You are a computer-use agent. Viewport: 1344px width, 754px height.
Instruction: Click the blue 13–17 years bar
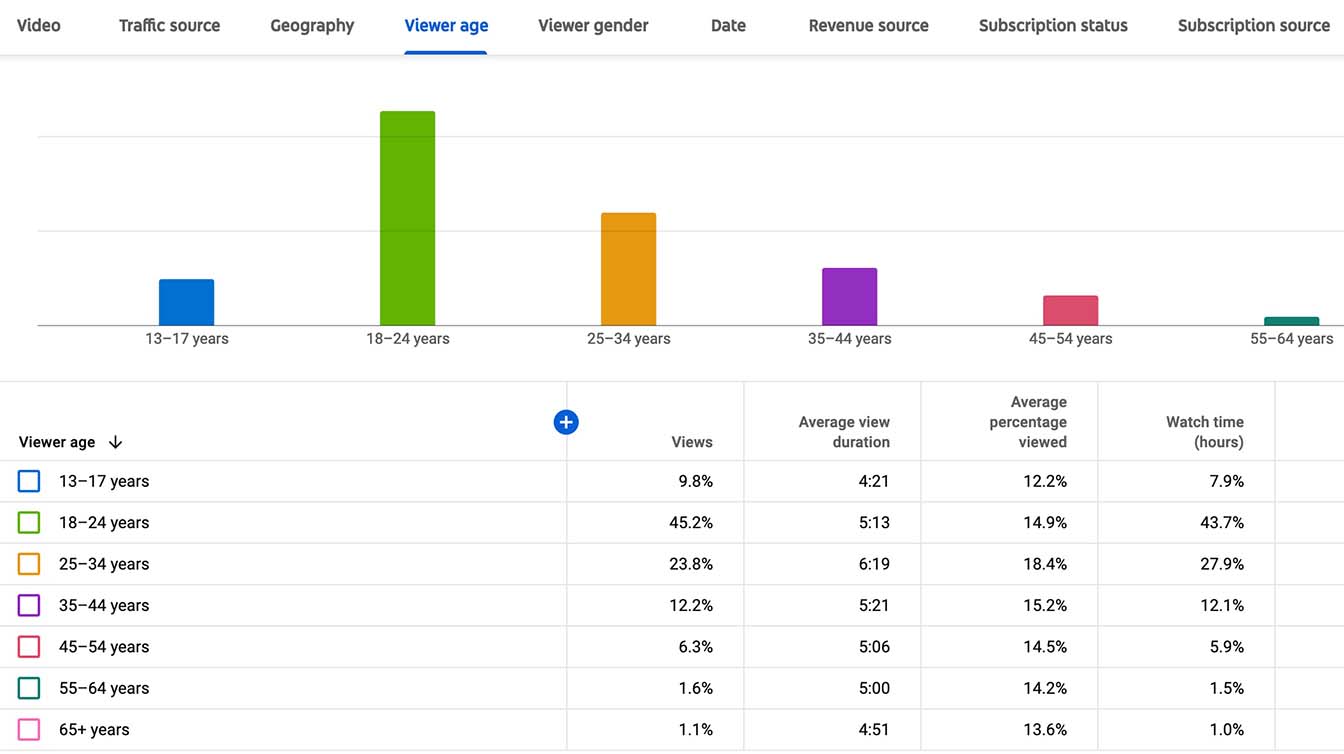(187, 302)
